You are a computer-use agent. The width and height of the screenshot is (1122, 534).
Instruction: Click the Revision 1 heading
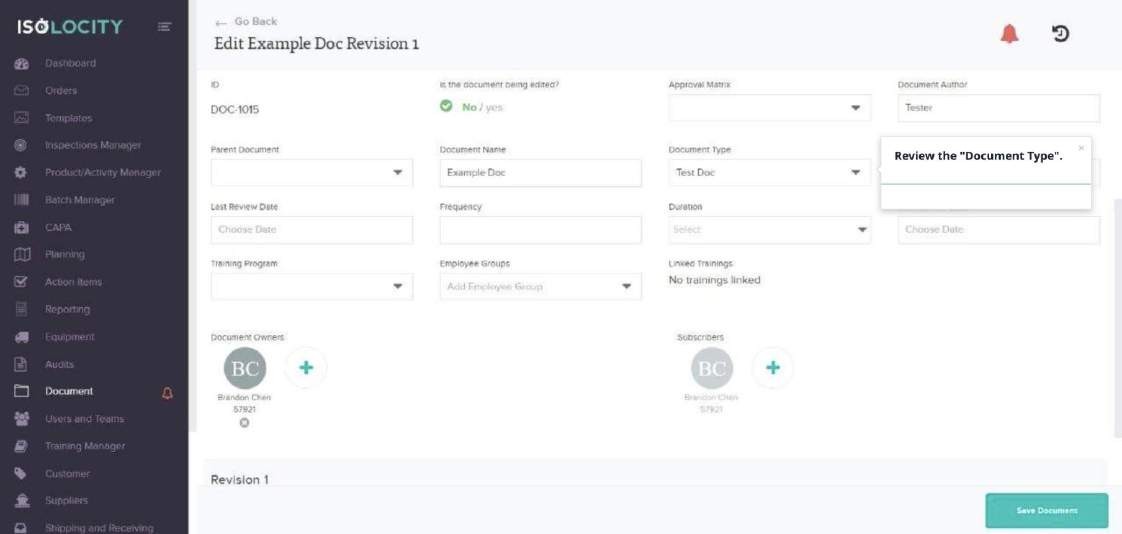point(240,480)
